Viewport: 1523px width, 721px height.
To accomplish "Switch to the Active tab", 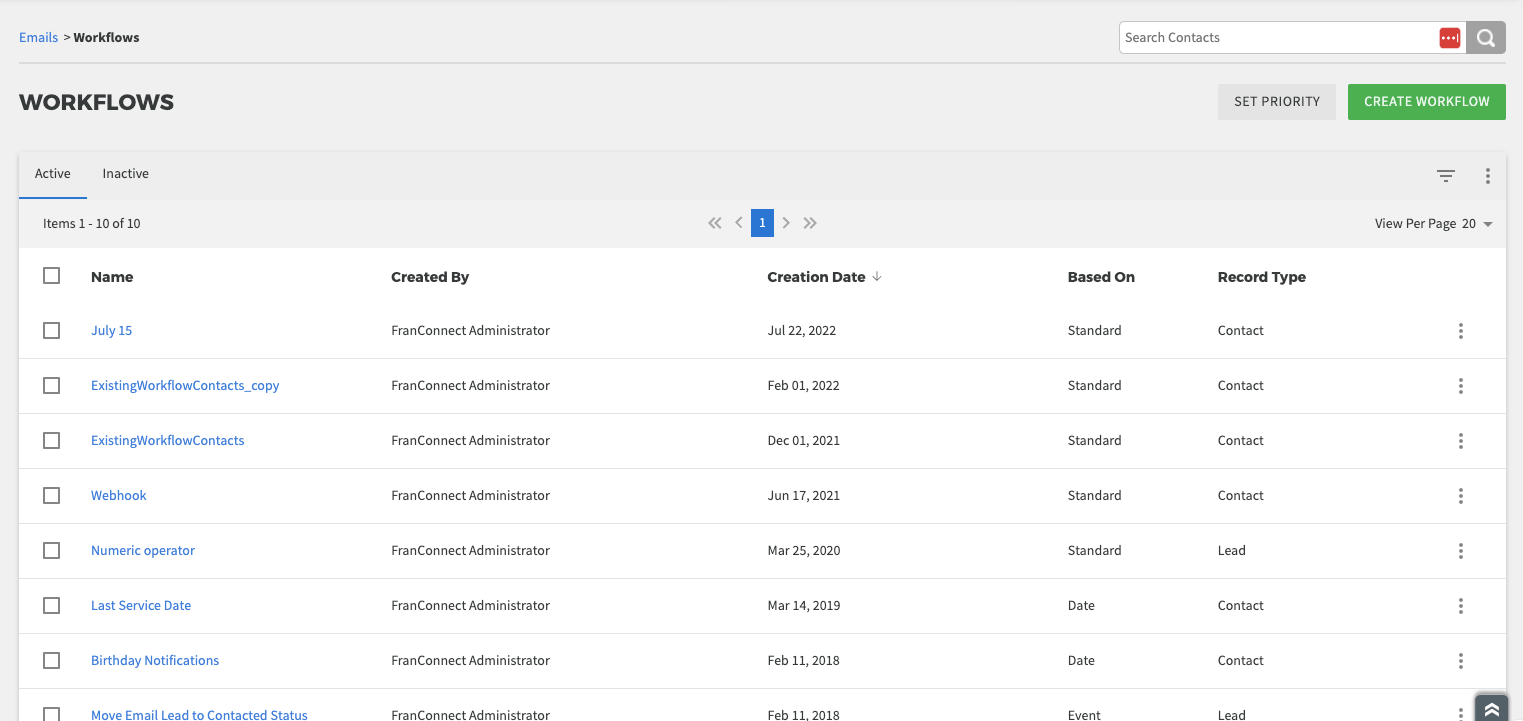I will tap(53, 174).
